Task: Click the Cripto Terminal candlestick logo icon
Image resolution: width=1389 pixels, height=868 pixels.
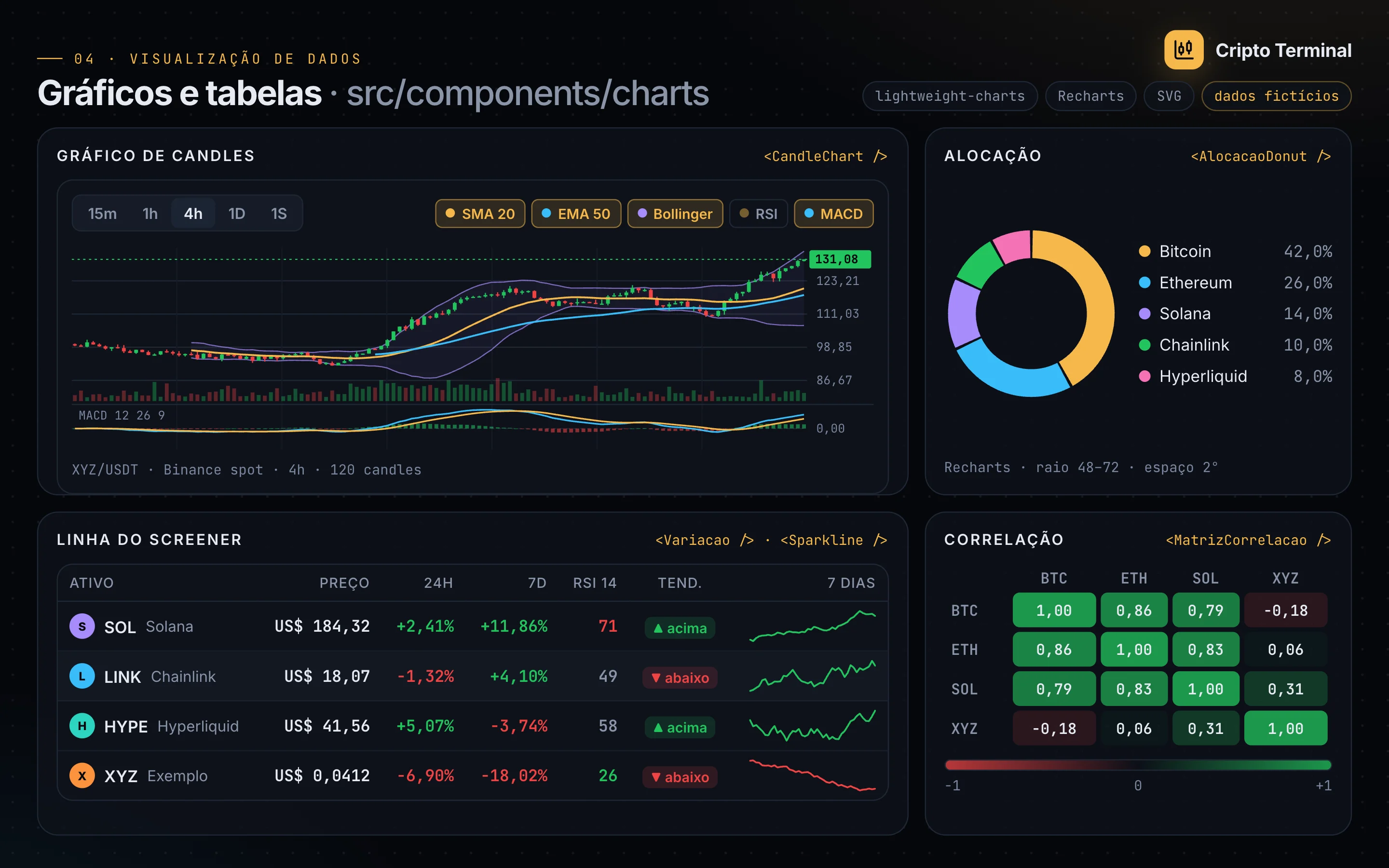Action: tap(1184, 50)
